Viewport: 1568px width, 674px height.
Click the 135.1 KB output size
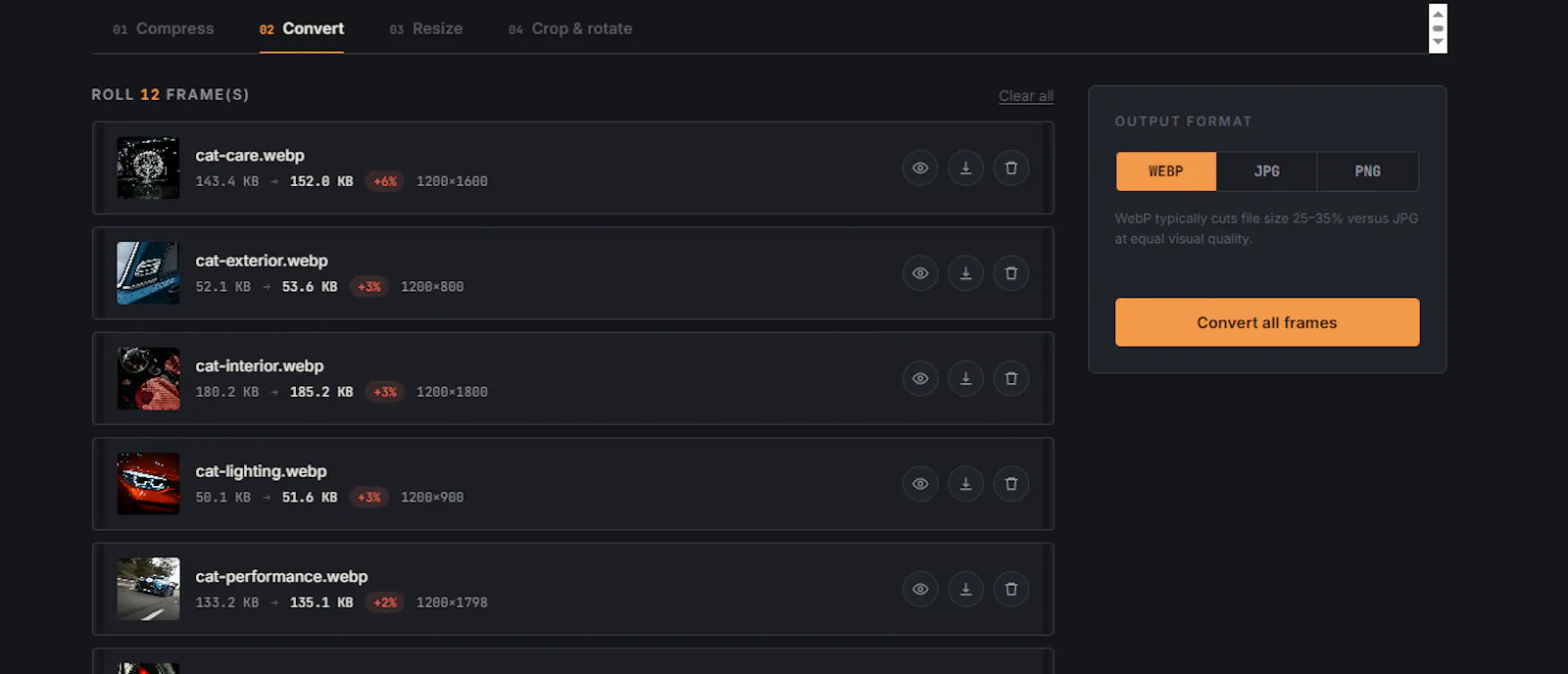(321, 602)
